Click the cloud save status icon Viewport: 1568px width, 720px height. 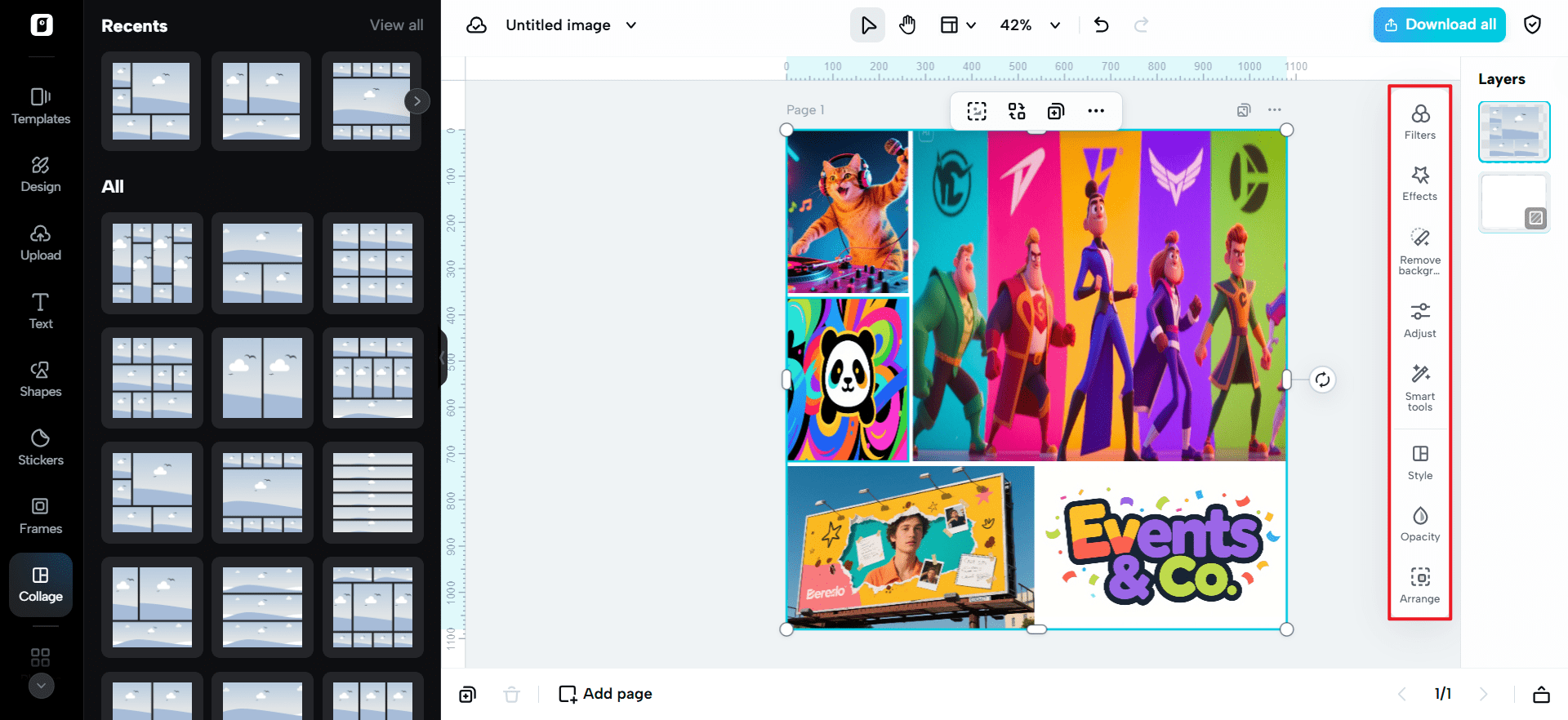tap(476, 25)
